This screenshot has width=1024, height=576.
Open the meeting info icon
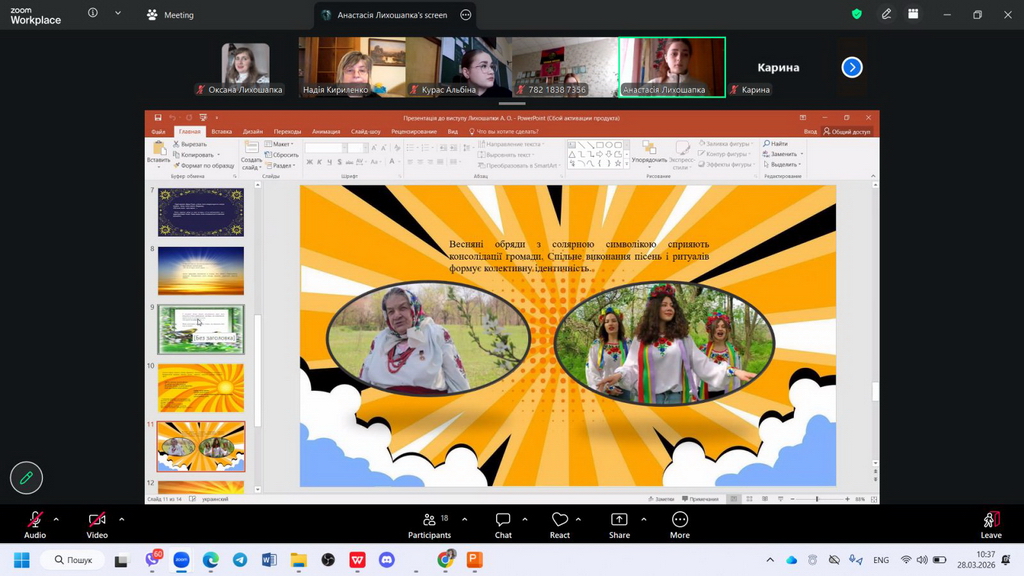(93, 15)
